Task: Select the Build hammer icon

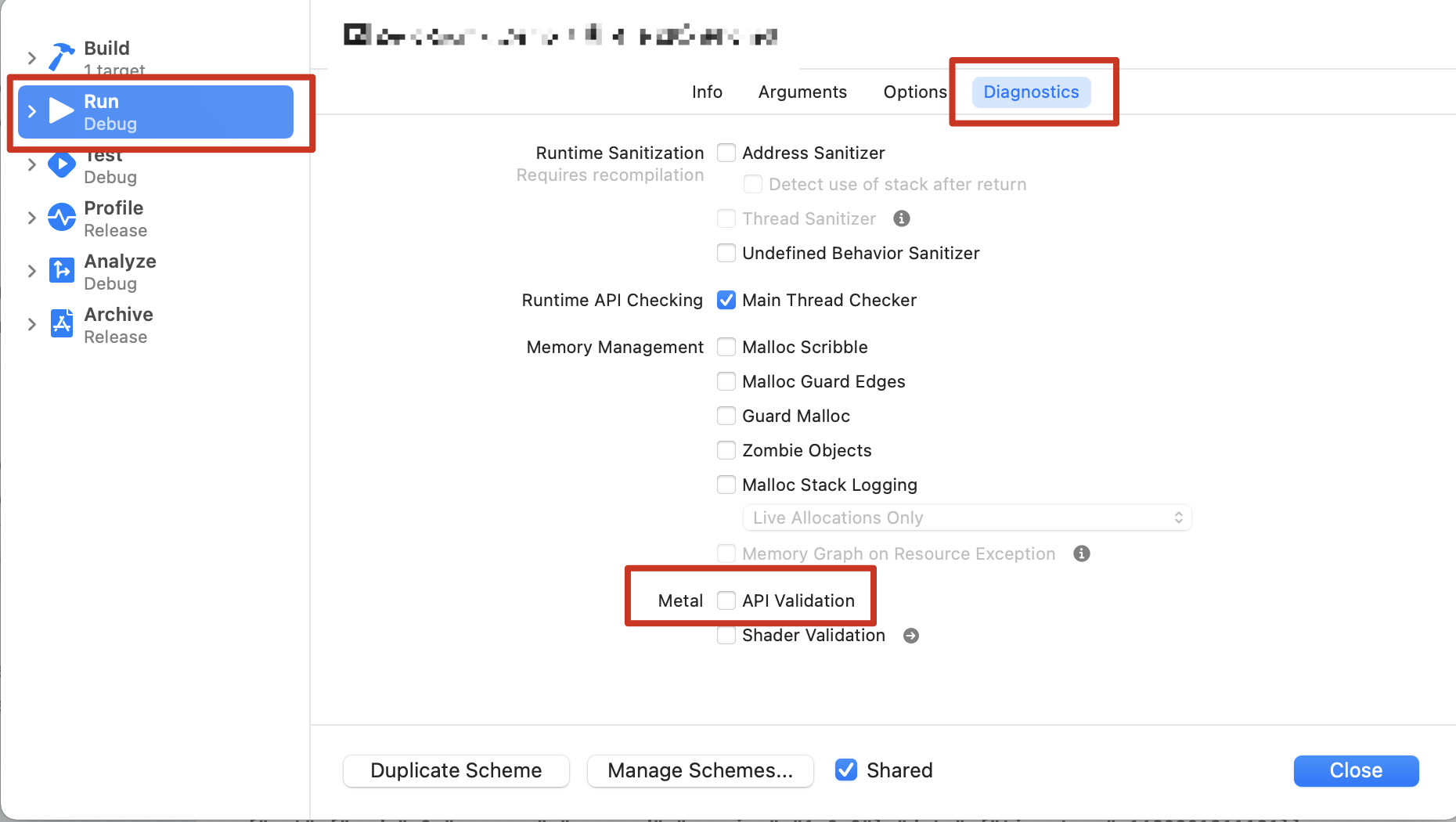Action: click(x=61, y=57)
